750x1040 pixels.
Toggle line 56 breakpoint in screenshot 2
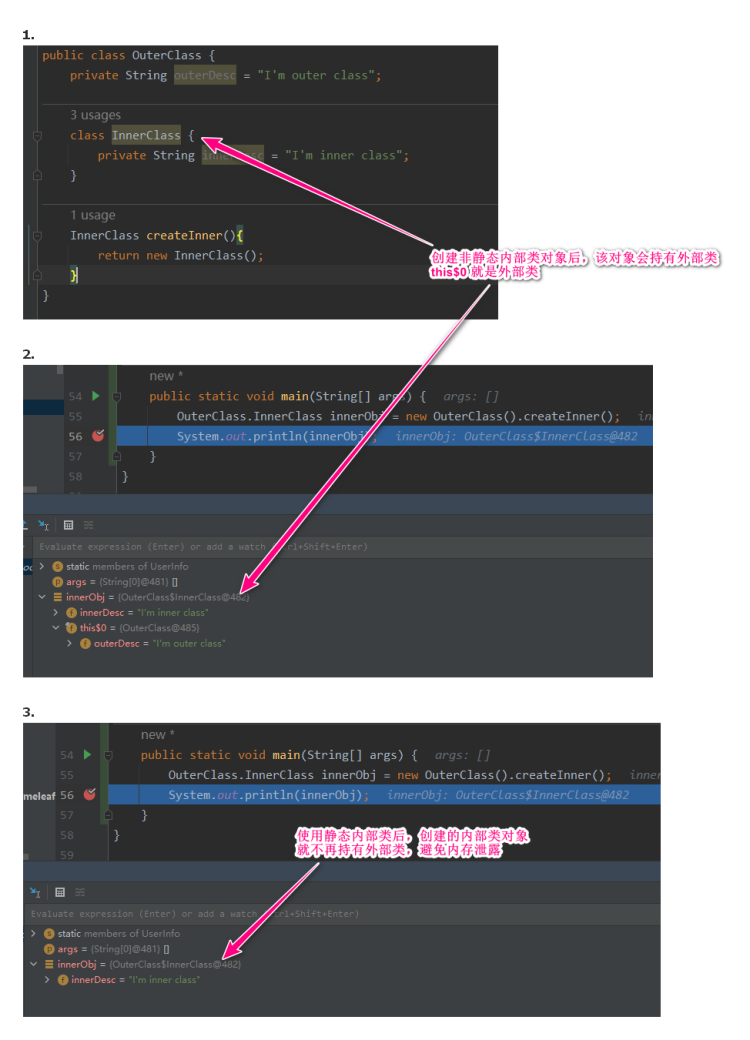pos(98,436)
